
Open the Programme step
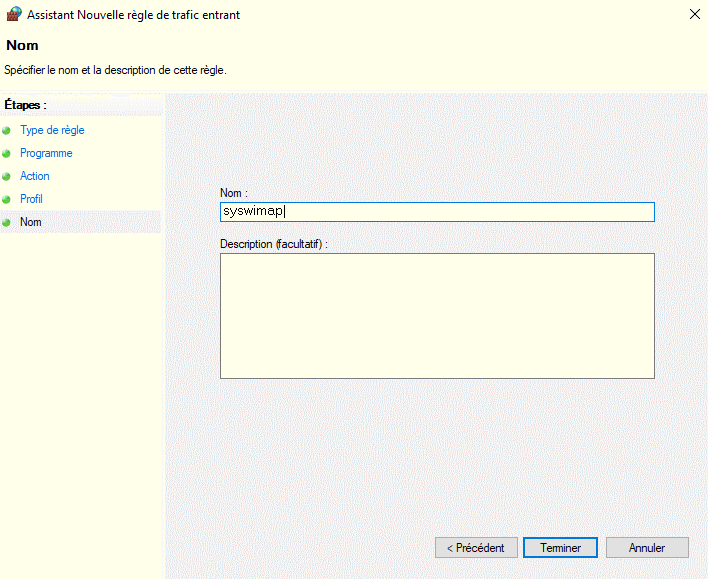pos(46,153)
